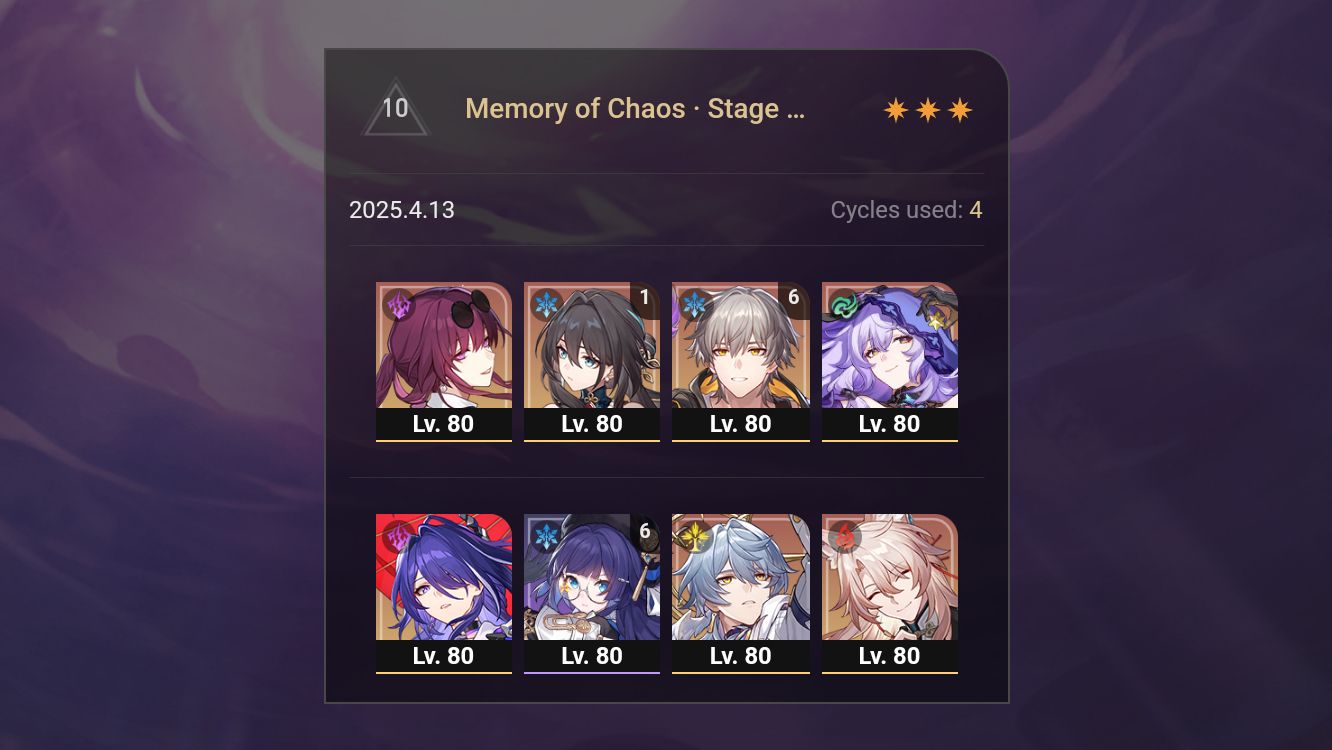Select the pink-haired smiling character portrait
The height and width of the screenshot is (750, 1332).
coord(890,593)
